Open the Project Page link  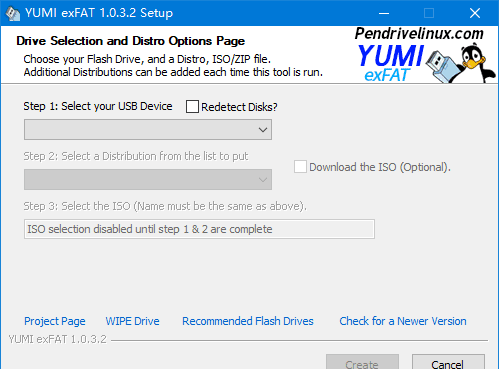tap(55, 321)
